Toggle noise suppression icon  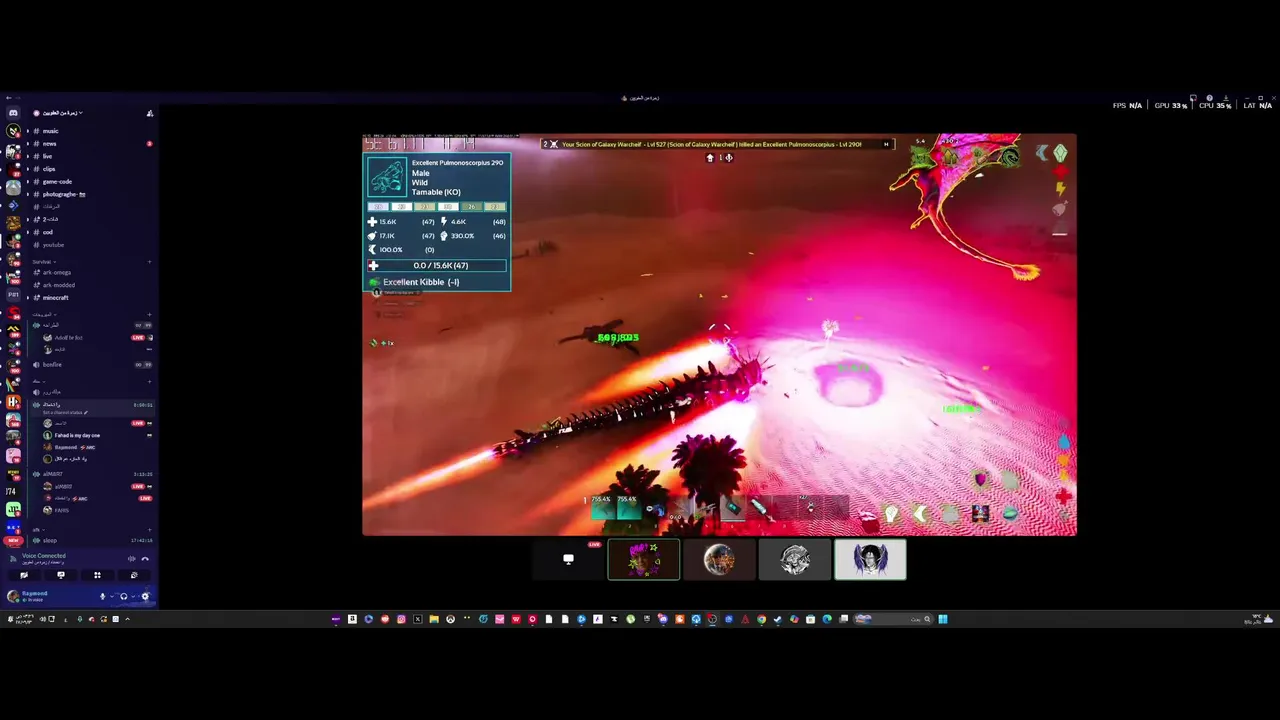[131, 559]
